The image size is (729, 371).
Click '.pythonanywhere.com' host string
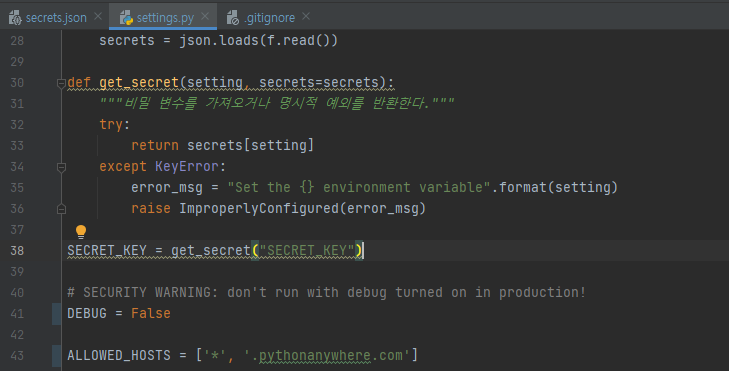[x=327, y=355]
